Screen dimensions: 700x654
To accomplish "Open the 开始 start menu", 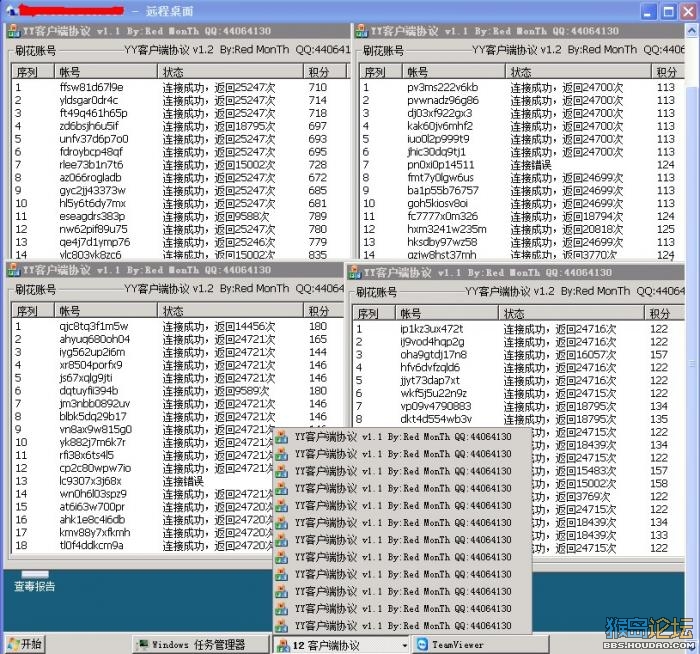I will 25,644.
